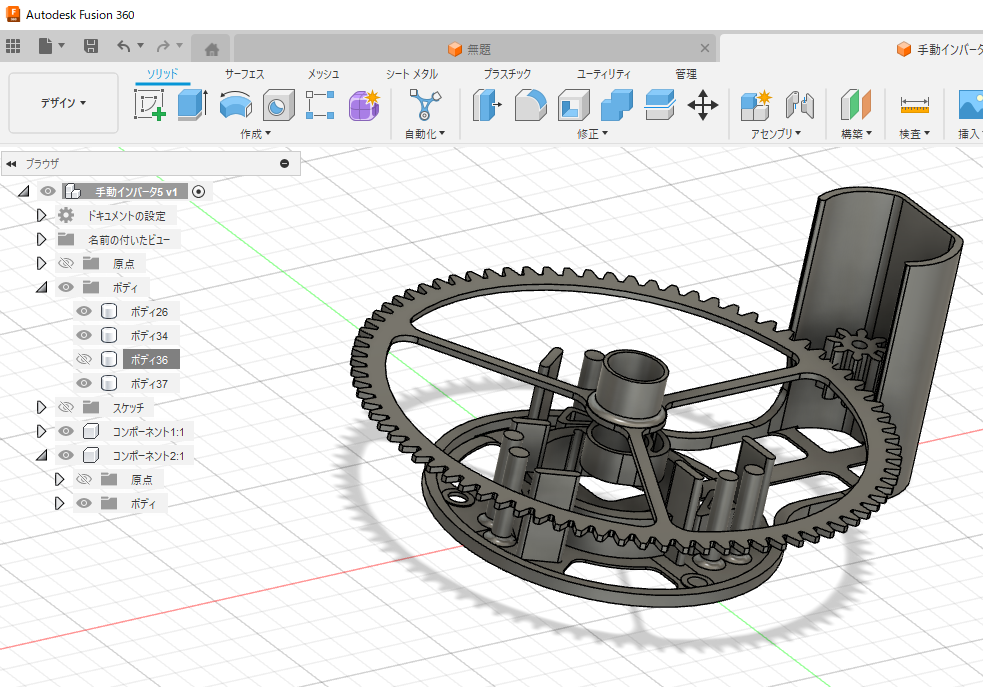Click the Measure ruler icon
The image size is (983, 687).
(x=914, y=104)
